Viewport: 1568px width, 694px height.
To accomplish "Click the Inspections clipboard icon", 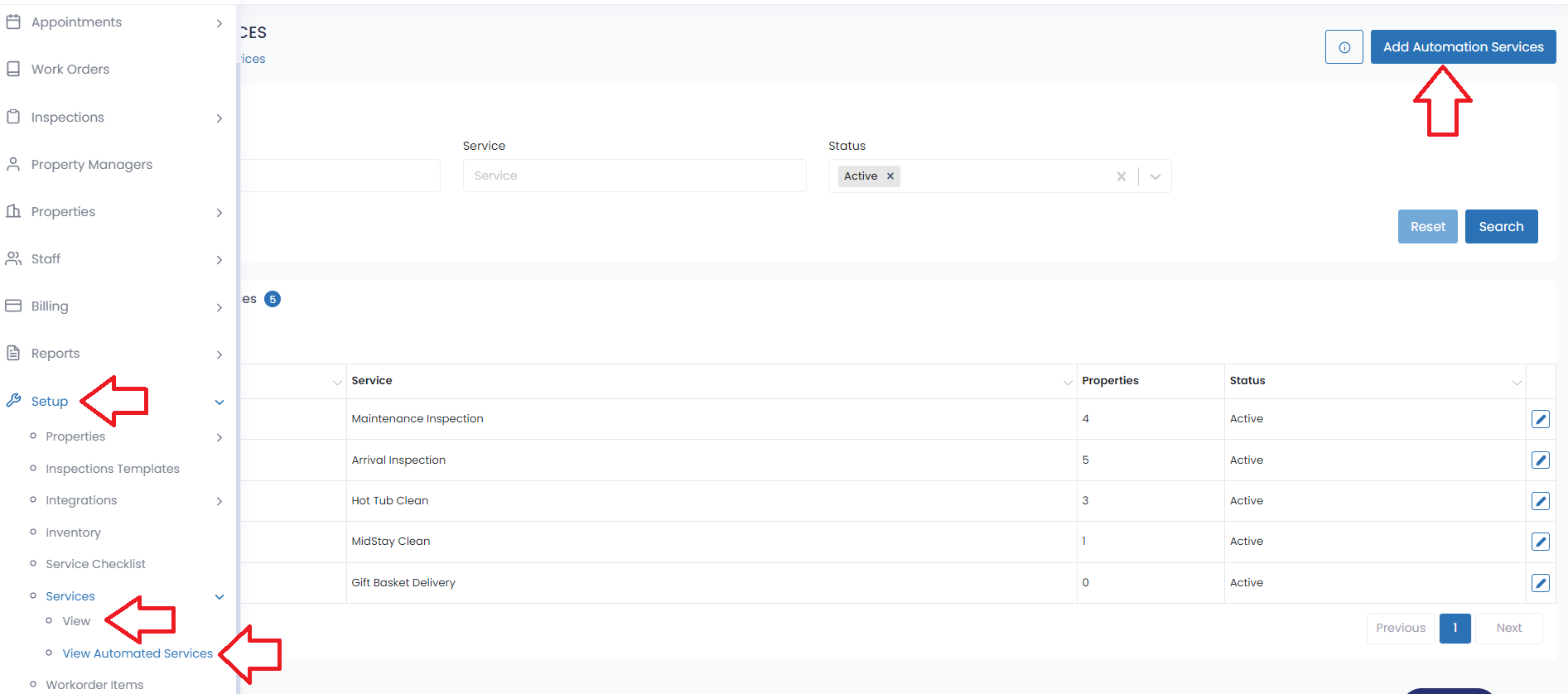I will tap(13, 117).
